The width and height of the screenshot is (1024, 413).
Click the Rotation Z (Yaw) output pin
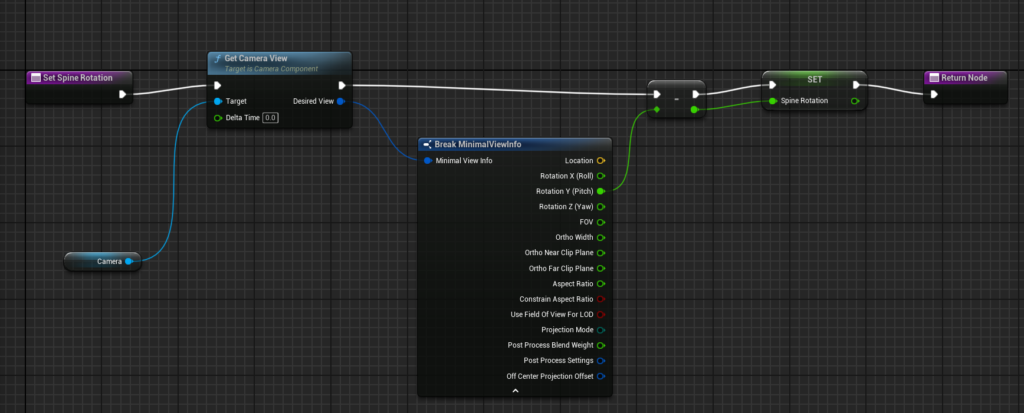pyautogui.click(x=601, y=206)
